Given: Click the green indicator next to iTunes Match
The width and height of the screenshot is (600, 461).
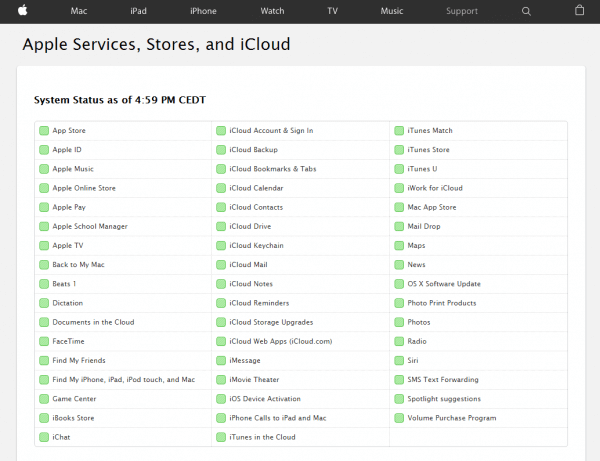Looking at the screenshot, I should (x=399, y=130).
